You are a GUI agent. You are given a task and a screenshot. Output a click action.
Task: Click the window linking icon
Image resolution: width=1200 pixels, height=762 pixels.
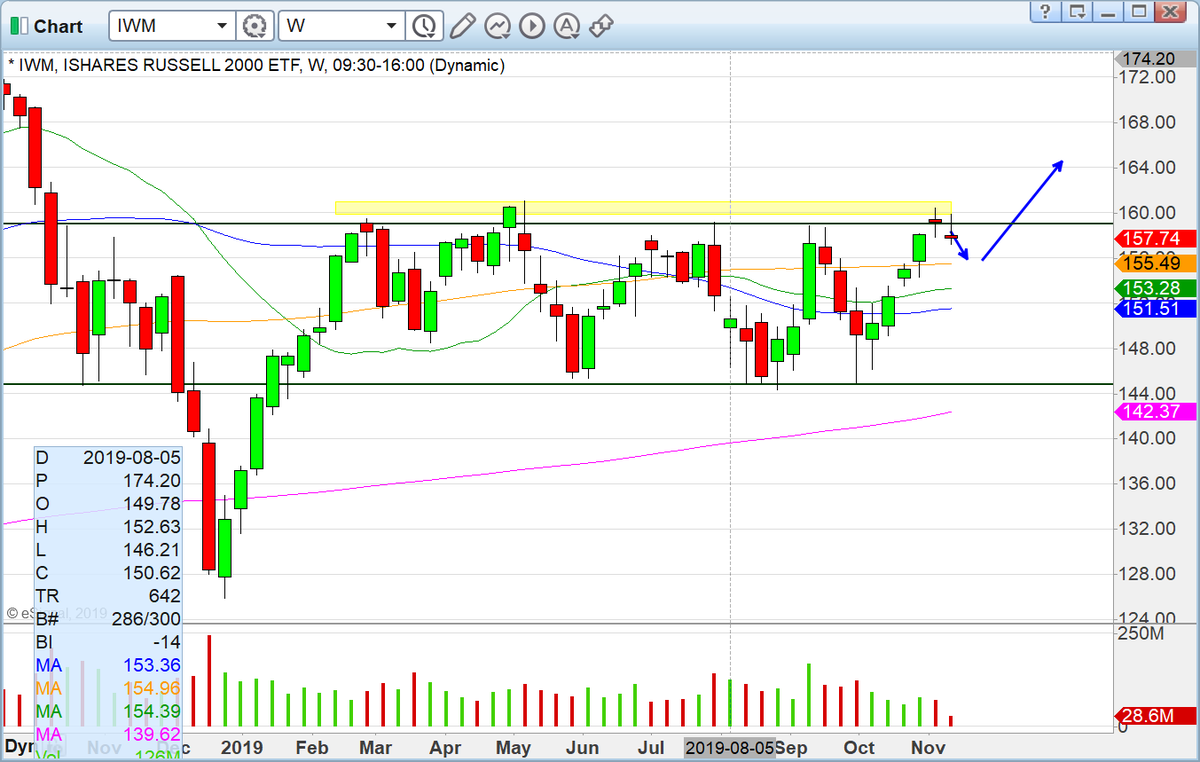click(x=602, y=26)
